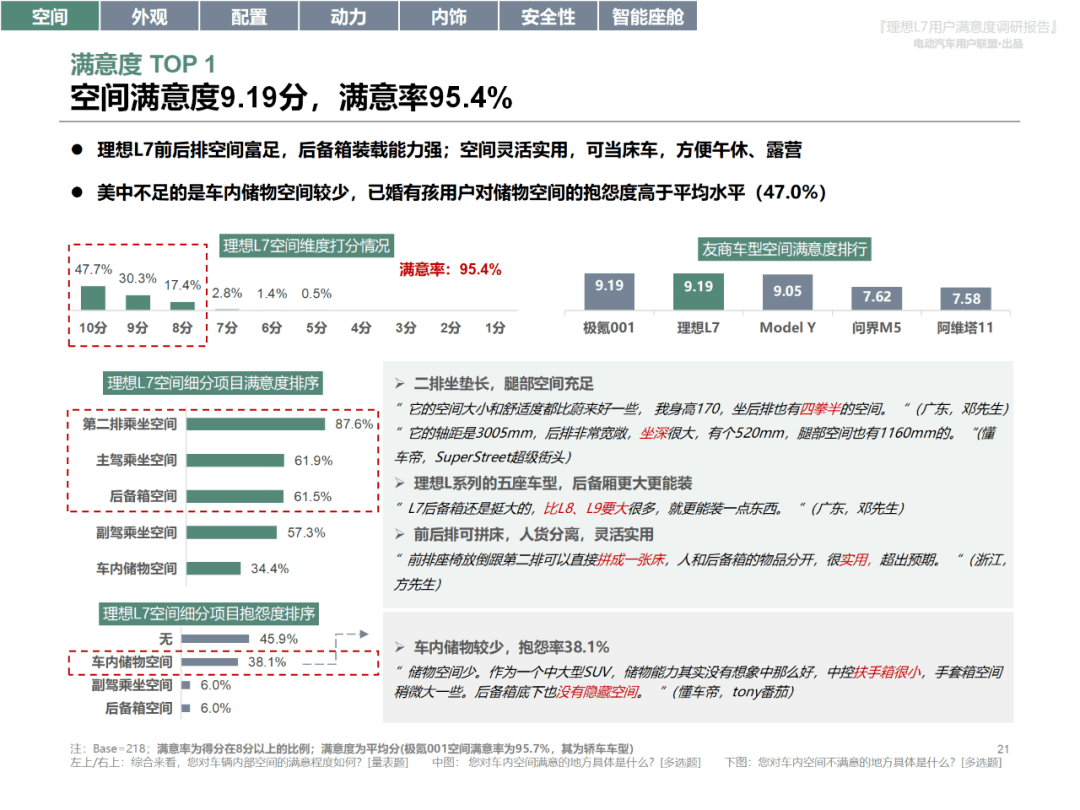Click the 理想L7空间细分项目满意度排序 label
The width and height of the screenshot is (1080, 810).
pos(213,383)
